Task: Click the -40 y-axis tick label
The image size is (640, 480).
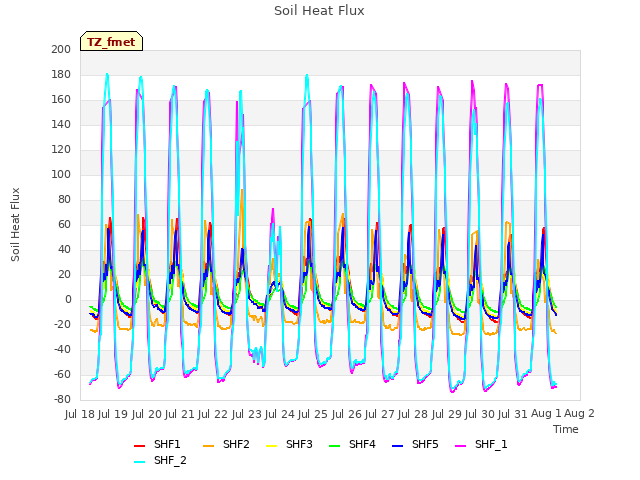Action: pyautogui.click(x=62, y=350)
